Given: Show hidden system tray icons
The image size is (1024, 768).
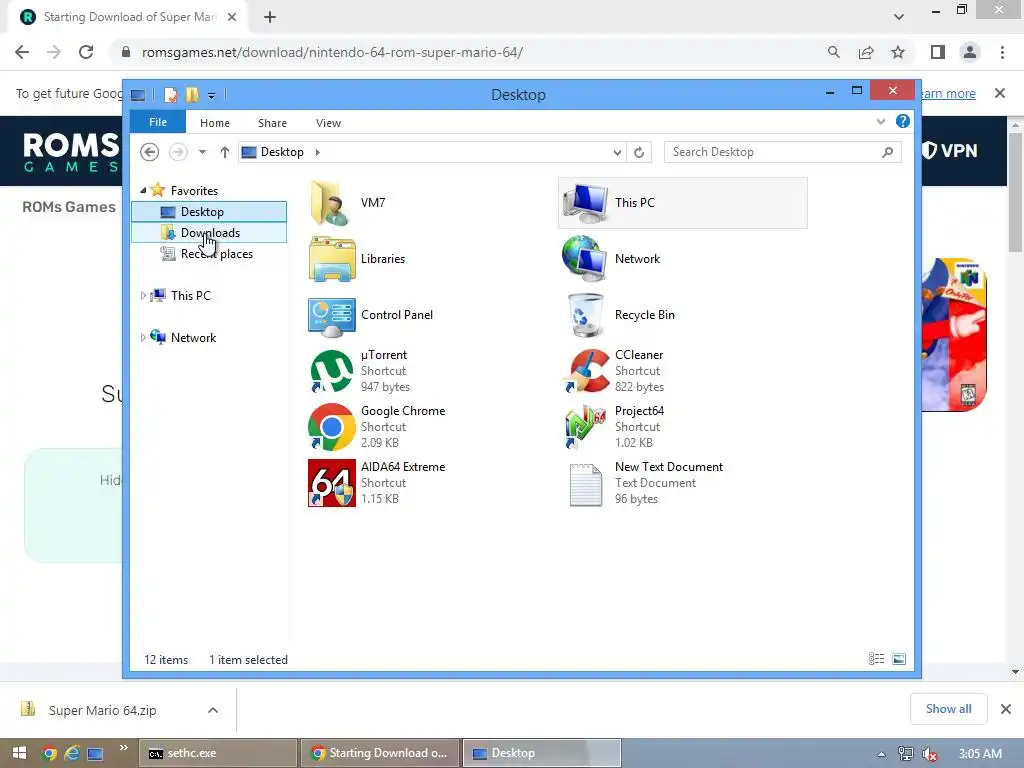Looking at the screenshot, I should point(881,754).
